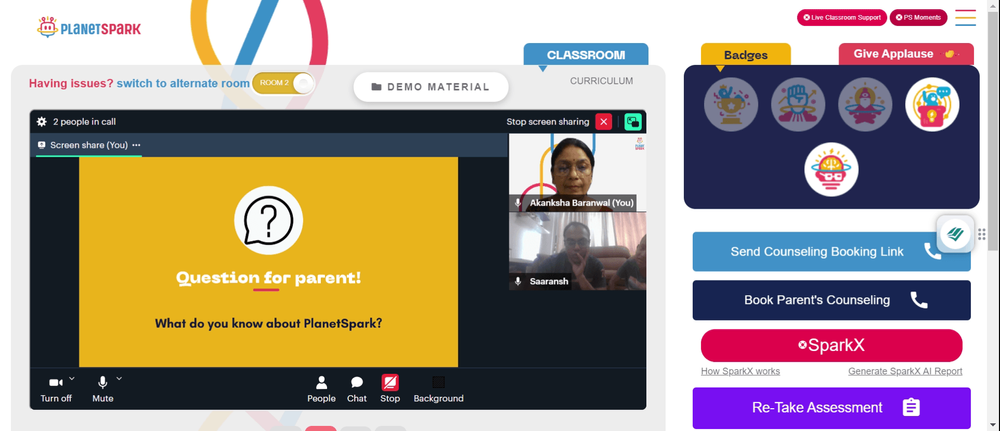The image size is (1000, 431).
Task: Send Counseling Booking Link
Action: point(832,252)
